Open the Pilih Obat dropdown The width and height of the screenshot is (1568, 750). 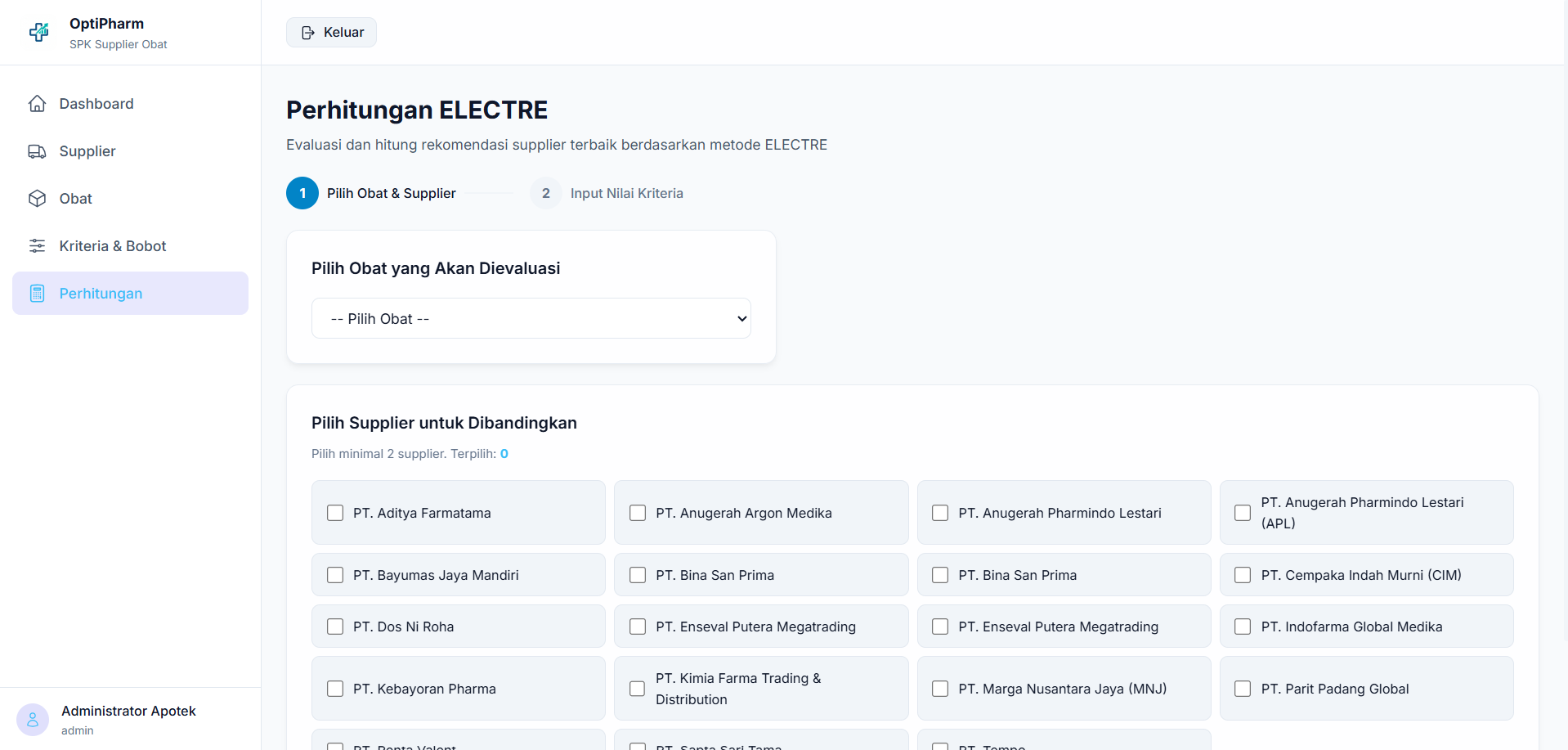(x=531, y=318)
